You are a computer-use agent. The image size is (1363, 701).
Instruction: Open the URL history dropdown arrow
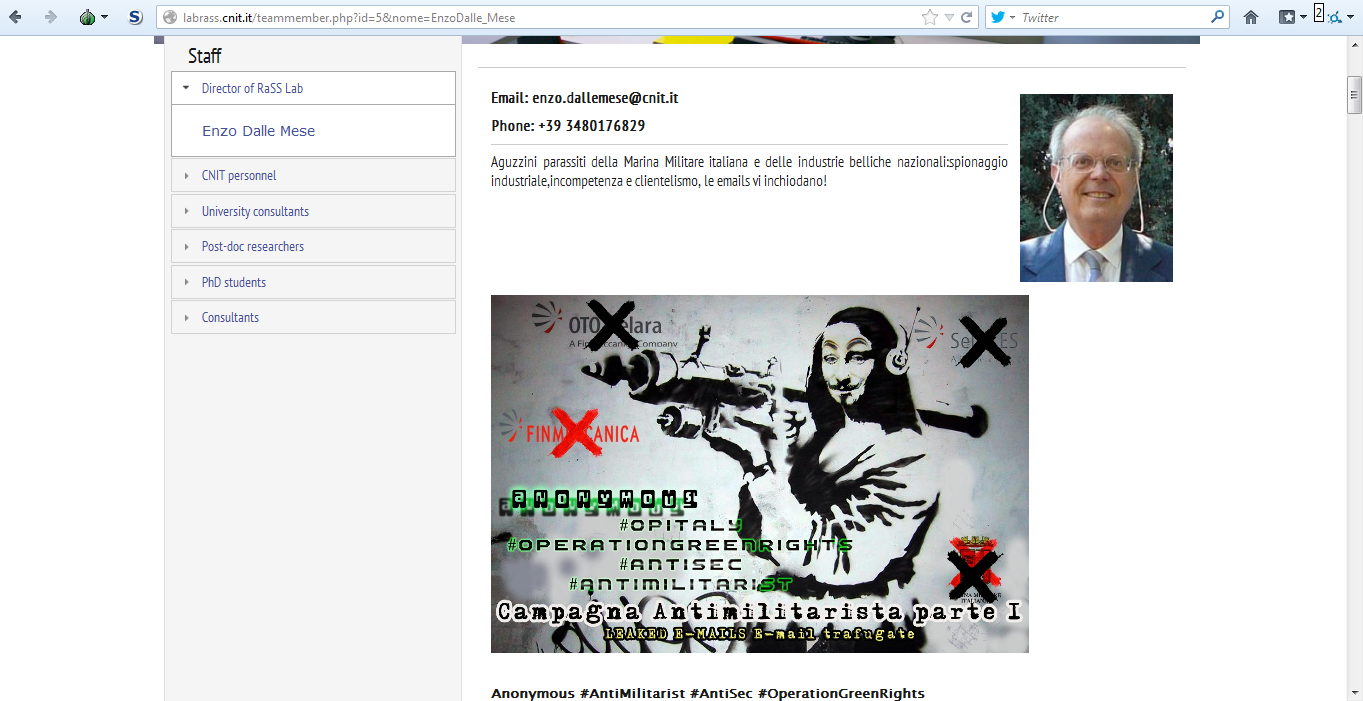[x=949, y=17]
